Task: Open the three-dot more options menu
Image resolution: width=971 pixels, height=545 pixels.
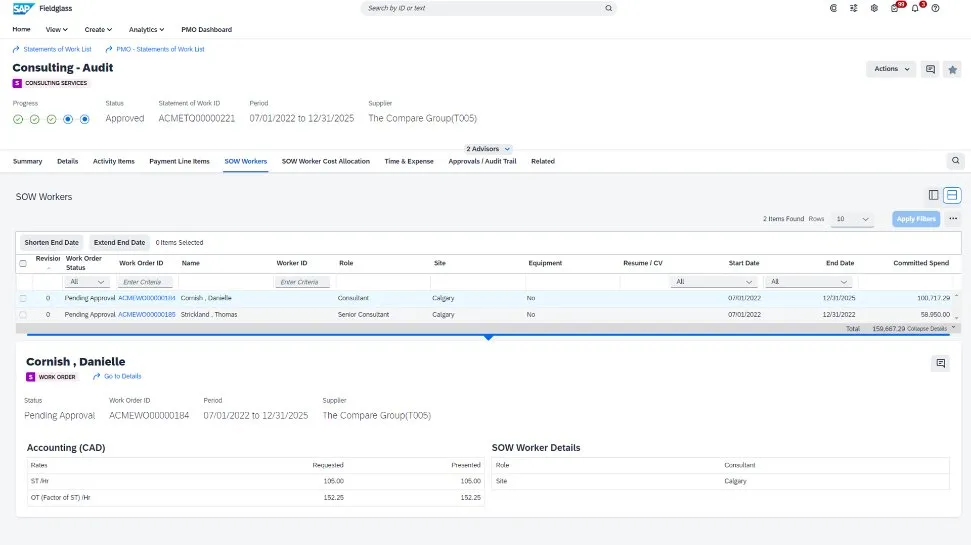Action: tap(953, 218)
